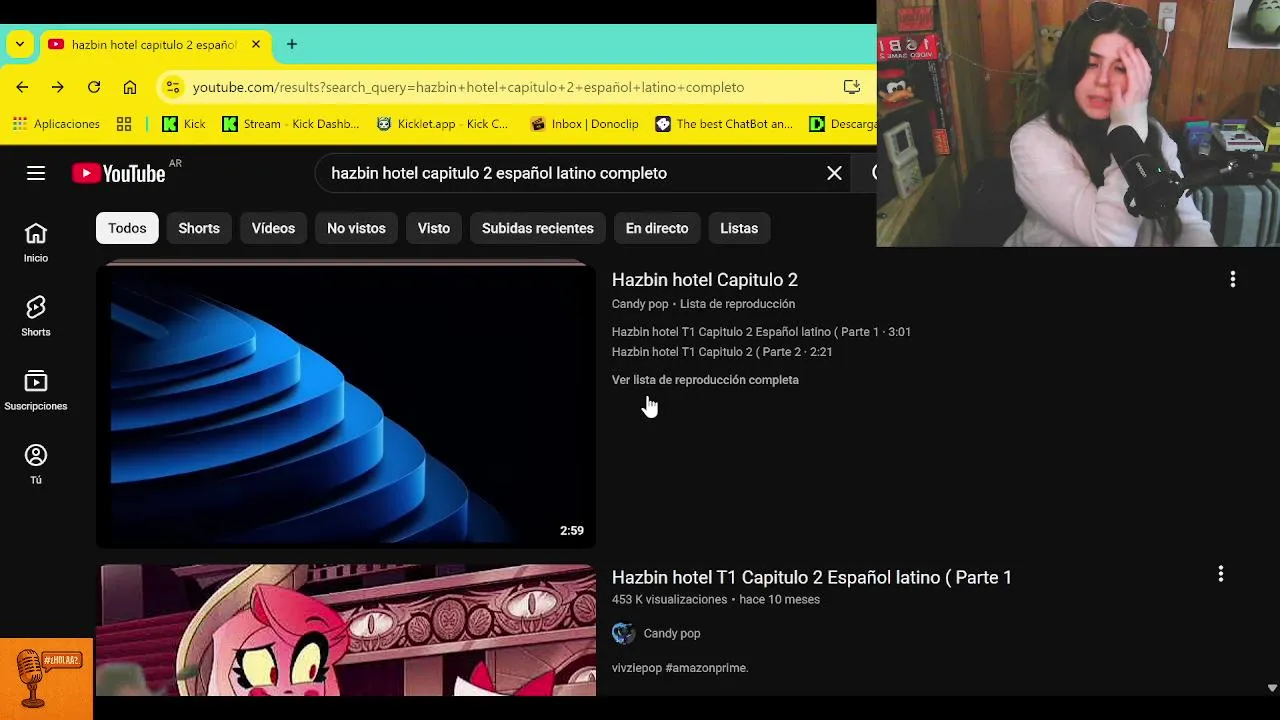Open the Kicklet.app bookmark
The width and height of the screenshot is (1280, 720).
[443, 124]
